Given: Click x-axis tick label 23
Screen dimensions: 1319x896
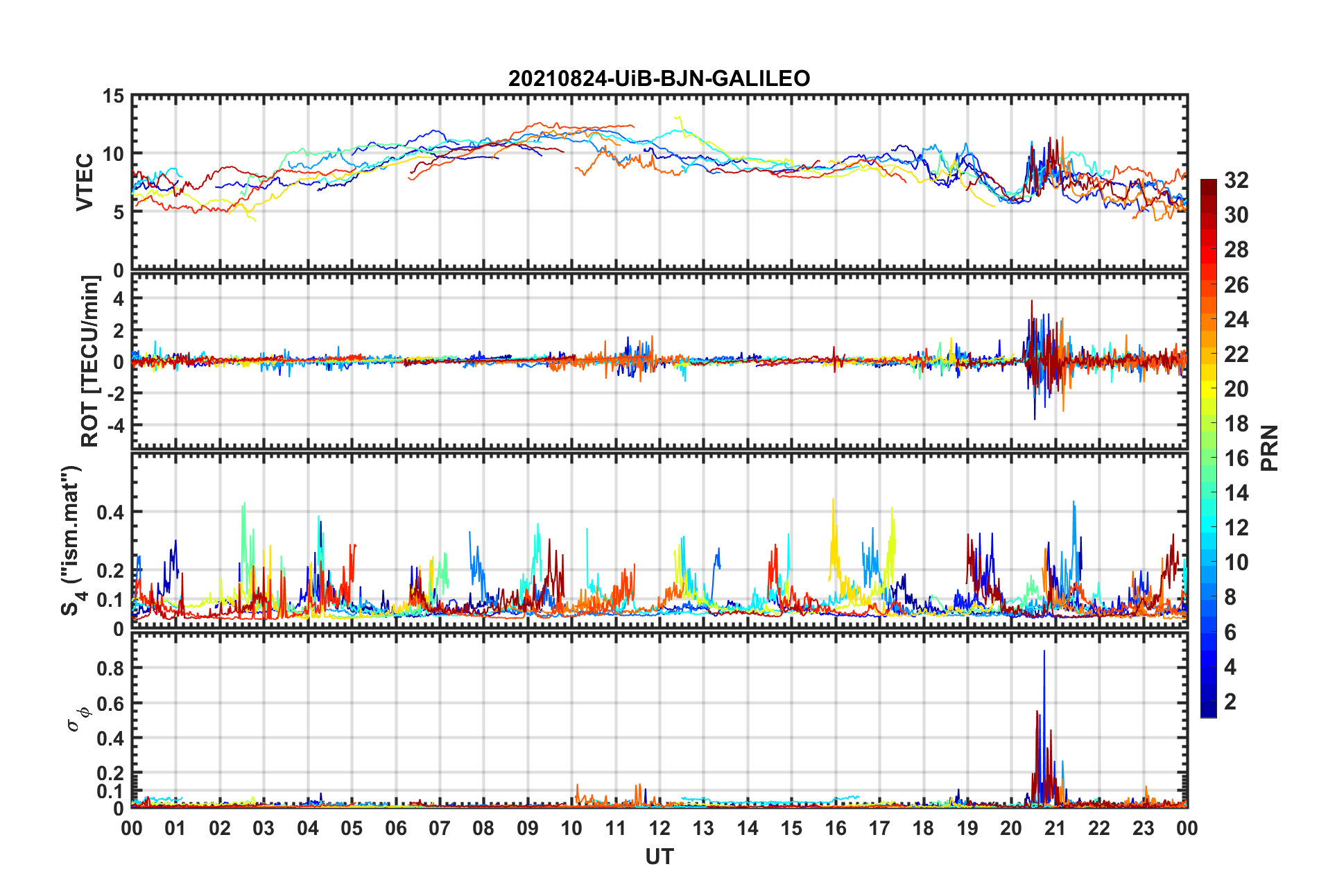Looking at the screenshot, I should pos(1143,828).
